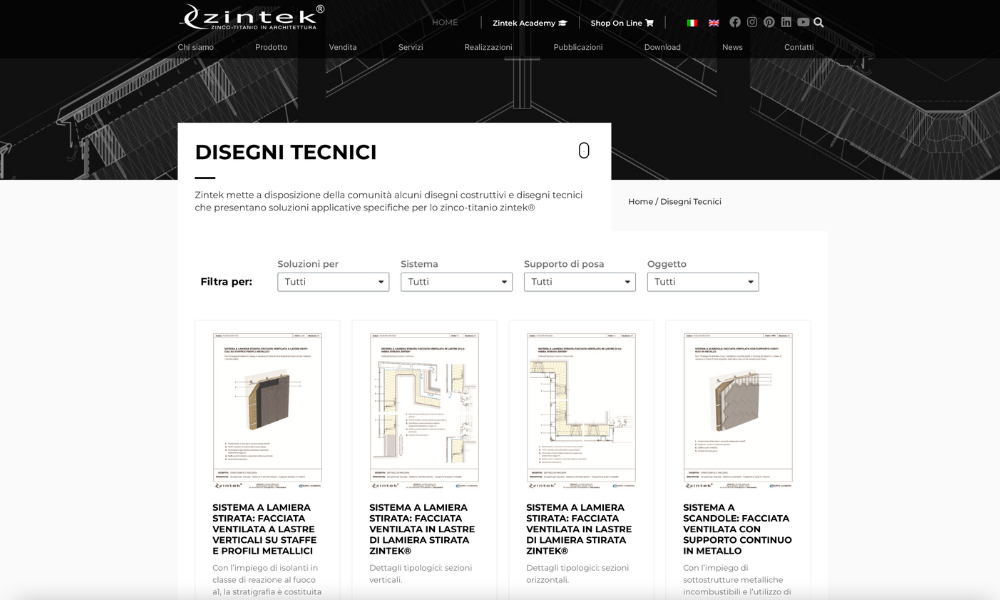Click the Home breadcrumb link
This screenshot has height=600, width=1000.
[x=640, y=201]
